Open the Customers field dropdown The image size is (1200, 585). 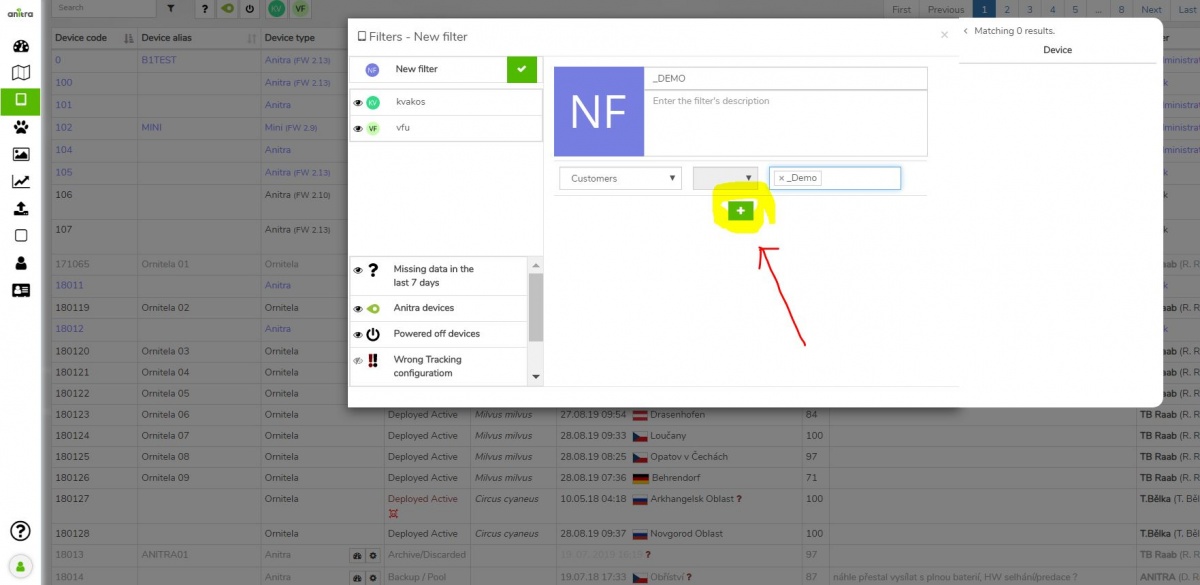click(x=620, y=178)
